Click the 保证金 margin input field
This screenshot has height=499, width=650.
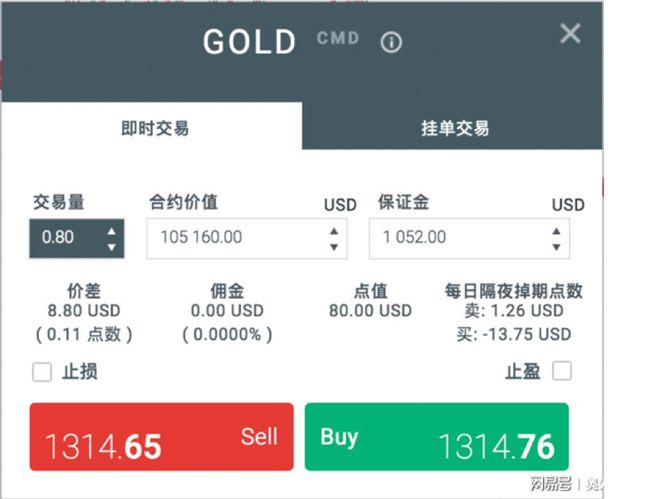(x=460, y=238)
